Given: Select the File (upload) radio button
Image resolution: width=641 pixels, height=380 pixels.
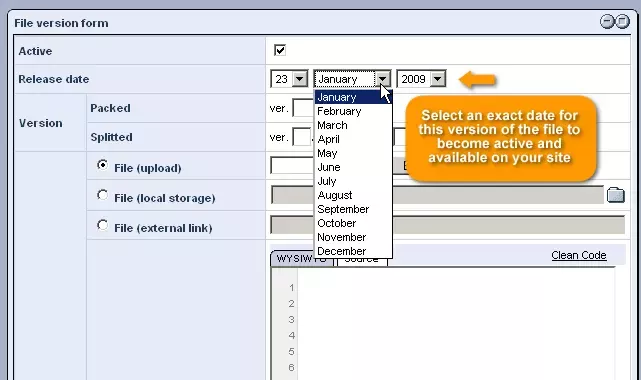Looking at the screenshot, I should tap(102, 165).
